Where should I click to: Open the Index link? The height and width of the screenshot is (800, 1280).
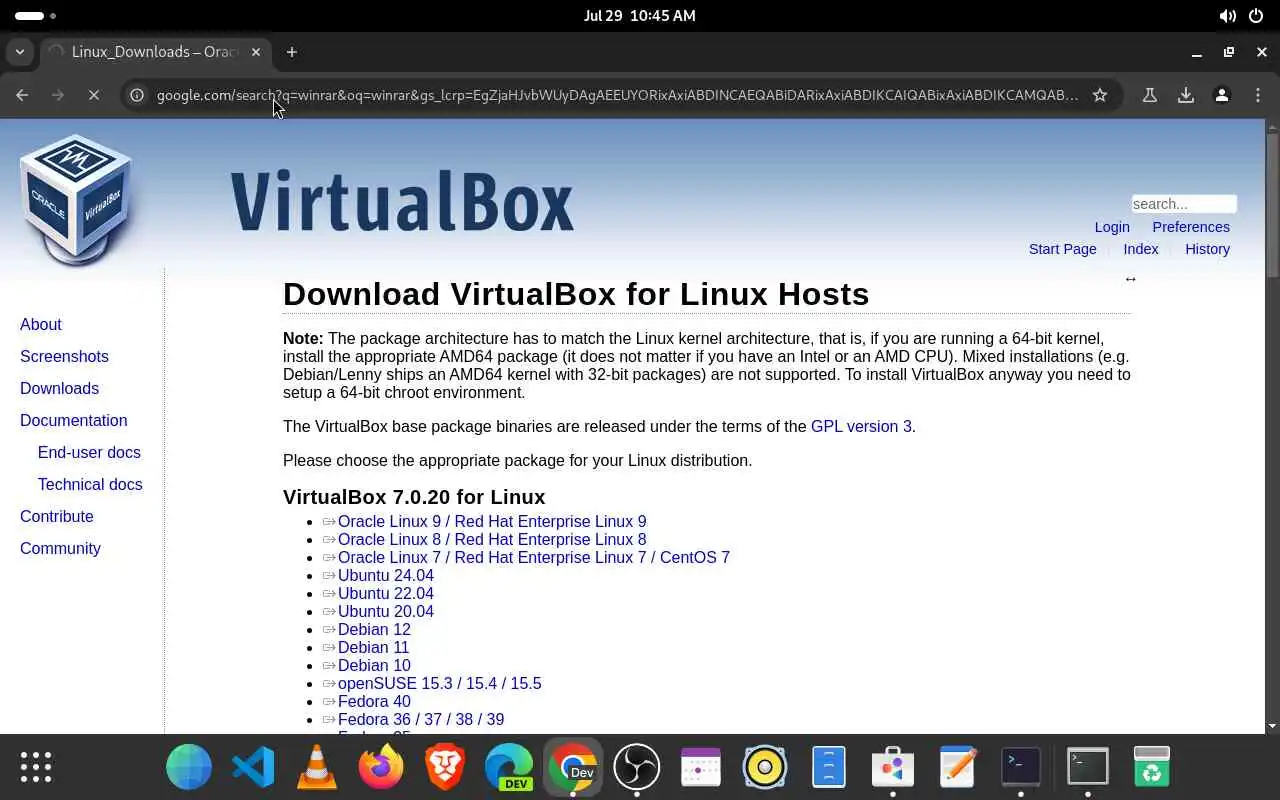[x=1141, y=249]
